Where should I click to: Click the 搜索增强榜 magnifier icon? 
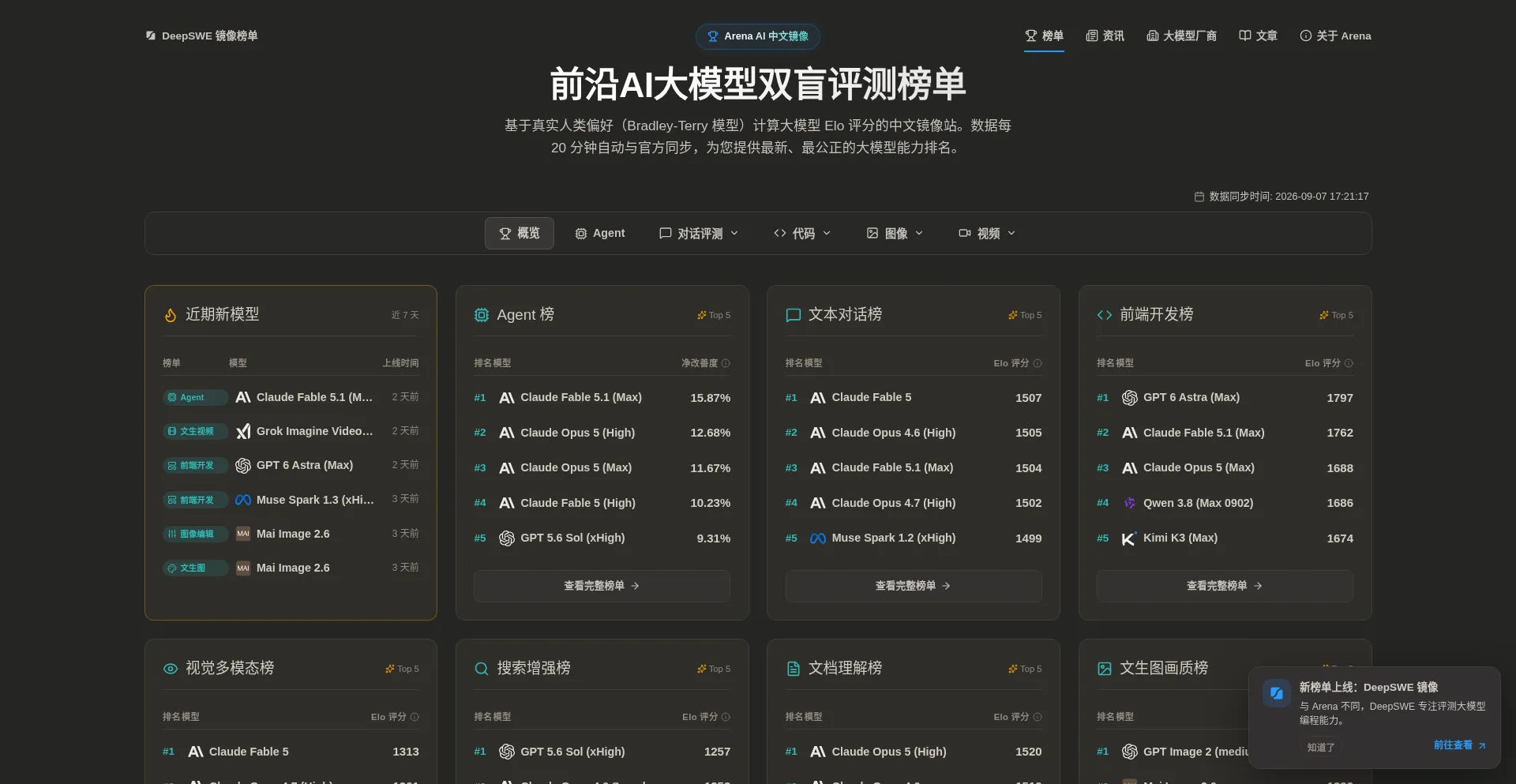click(481, 669)
